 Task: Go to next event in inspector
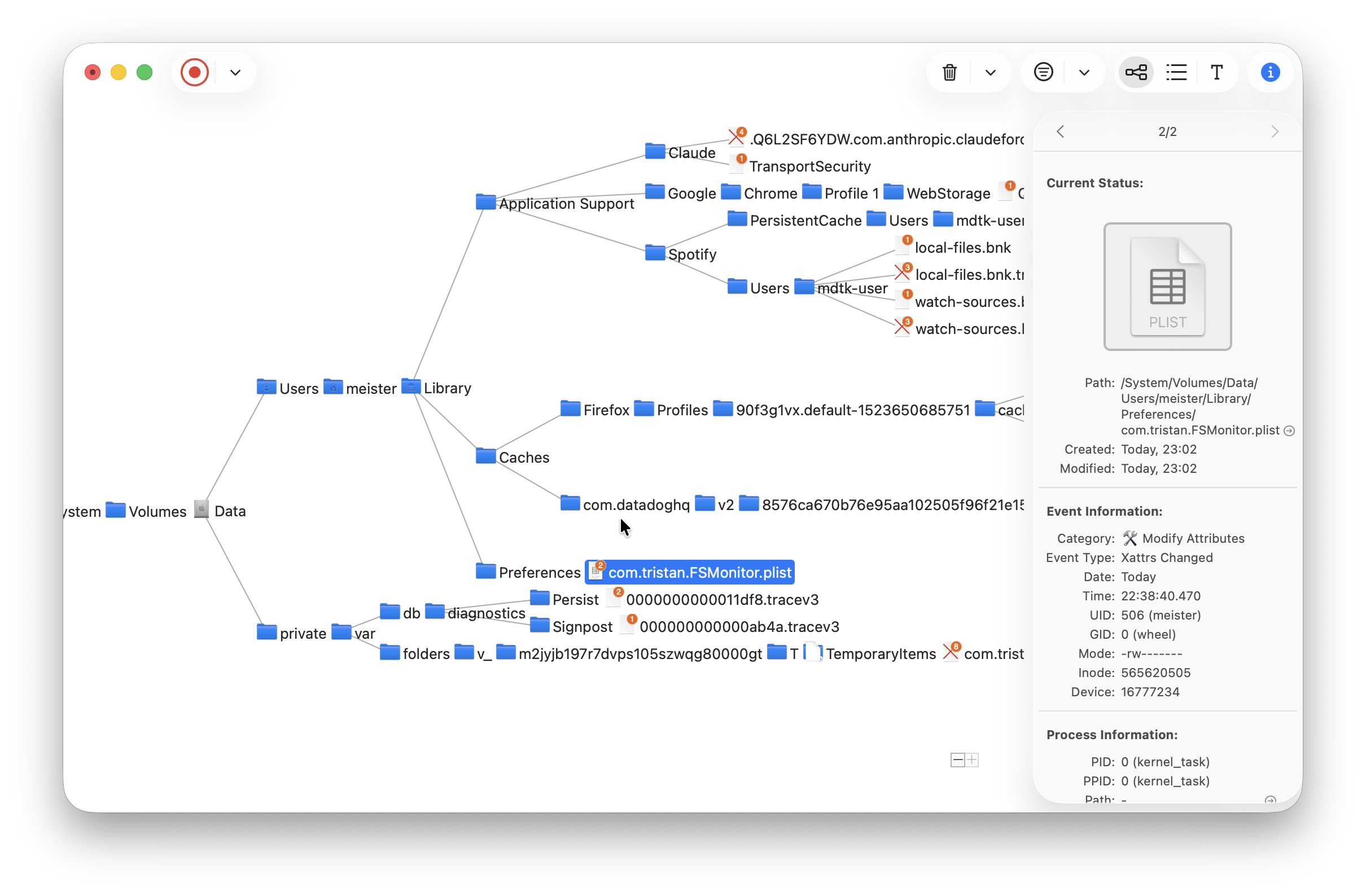click(1275, 131)
